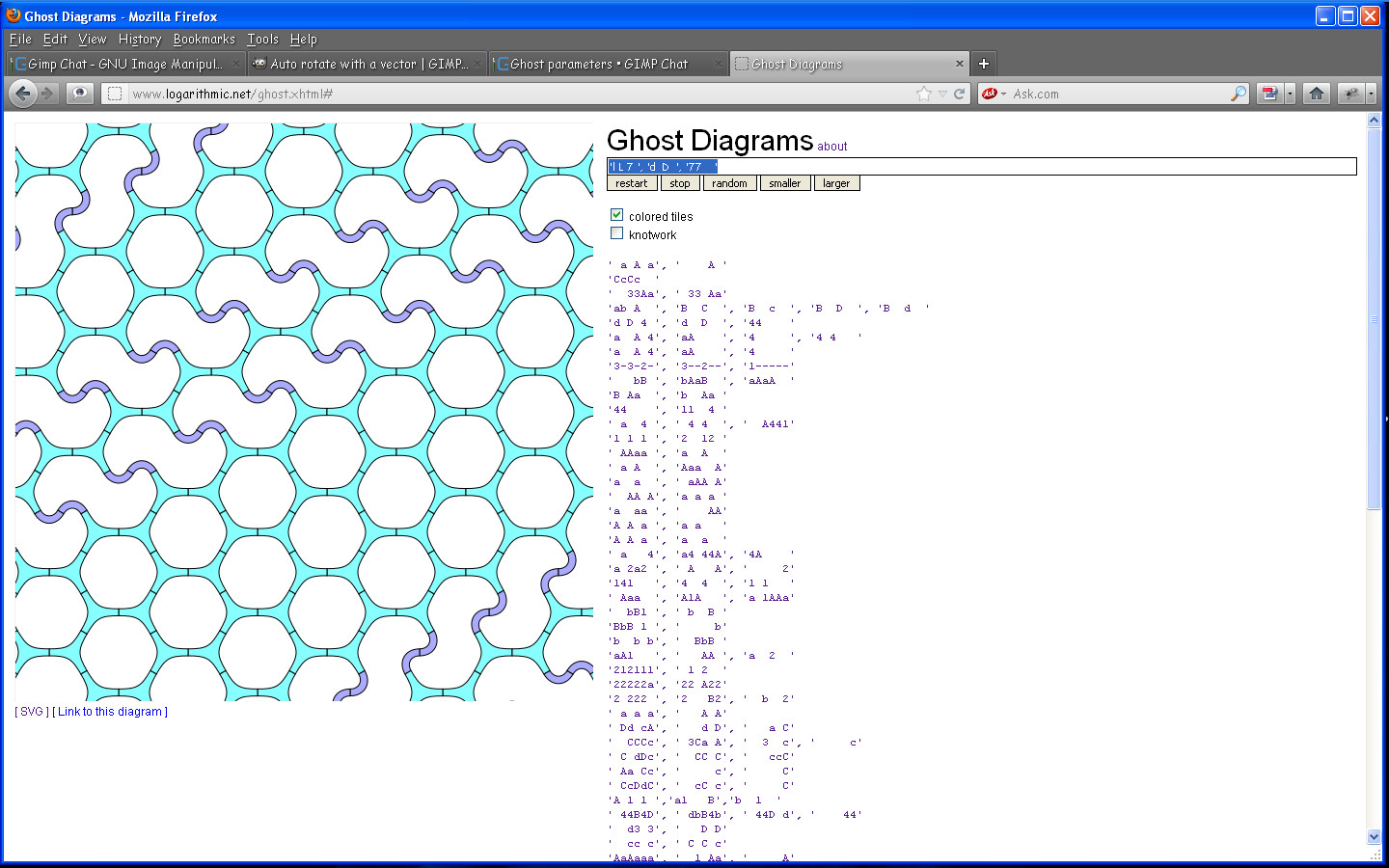
Task: Make the diagram larger
Action: (x=836, y=183)
